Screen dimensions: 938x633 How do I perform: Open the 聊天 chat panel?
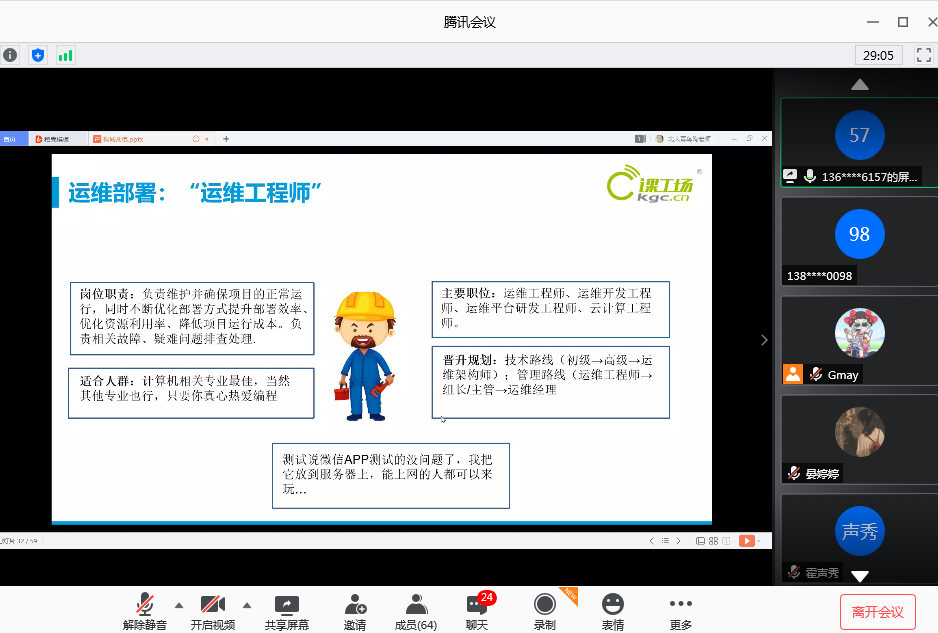477,611
